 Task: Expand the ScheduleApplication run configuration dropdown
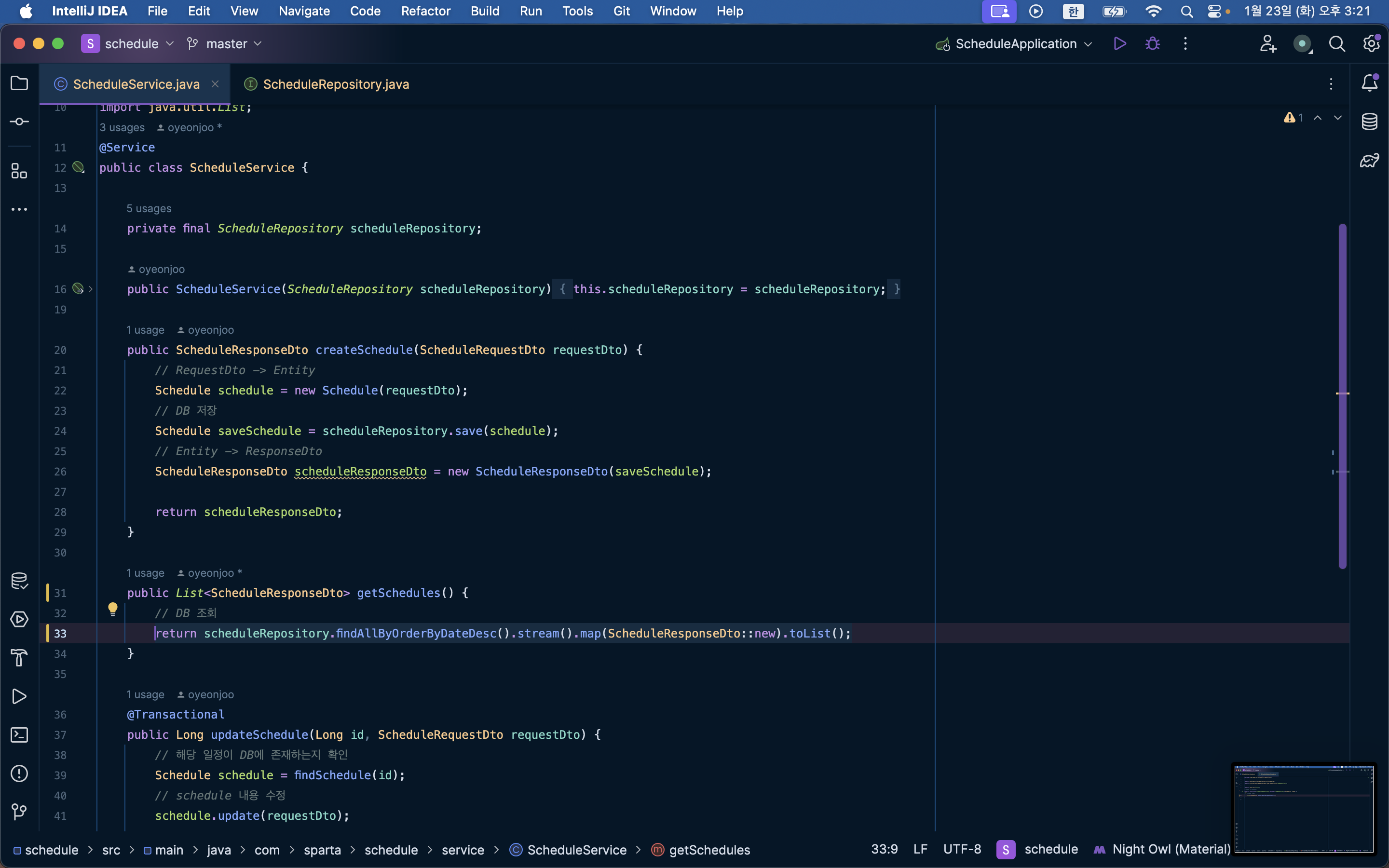coord(1088,43)
